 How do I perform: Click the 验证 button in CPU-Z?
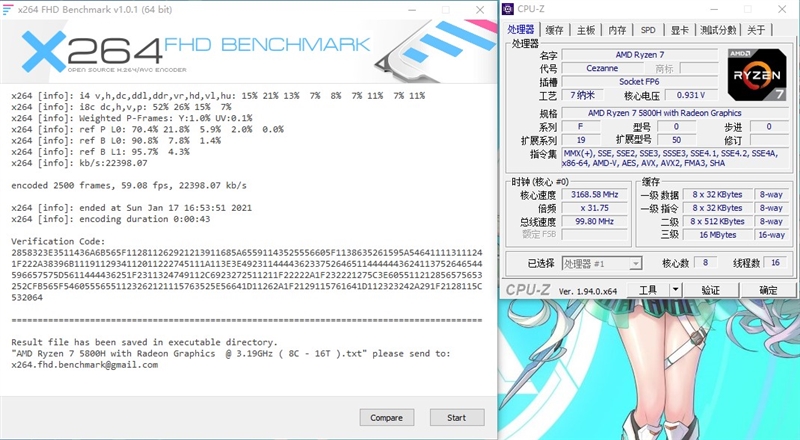(710, 290)
